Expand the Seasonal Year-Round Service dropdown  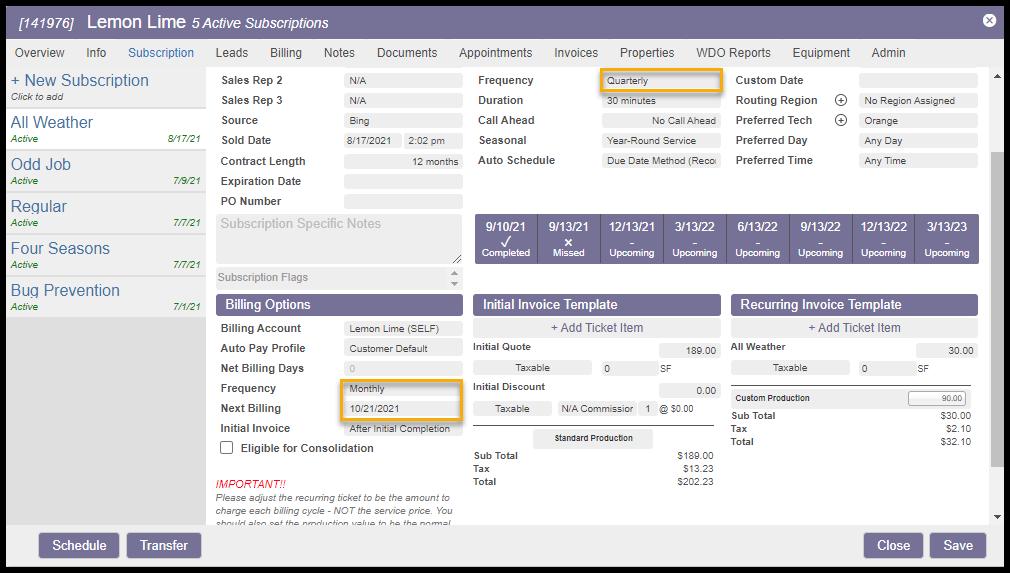pyautogui.click(x=661, y=141)
